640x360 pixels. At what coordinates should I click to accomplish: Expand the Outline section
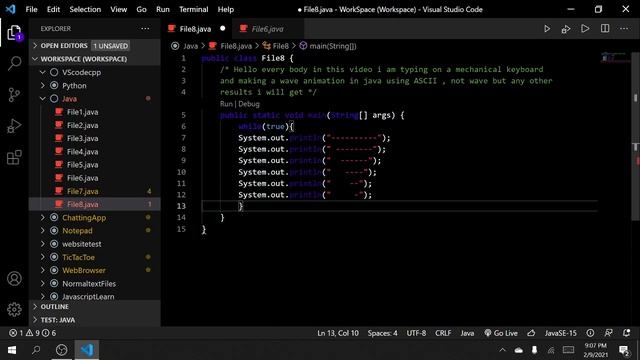(x=95, y=307)
